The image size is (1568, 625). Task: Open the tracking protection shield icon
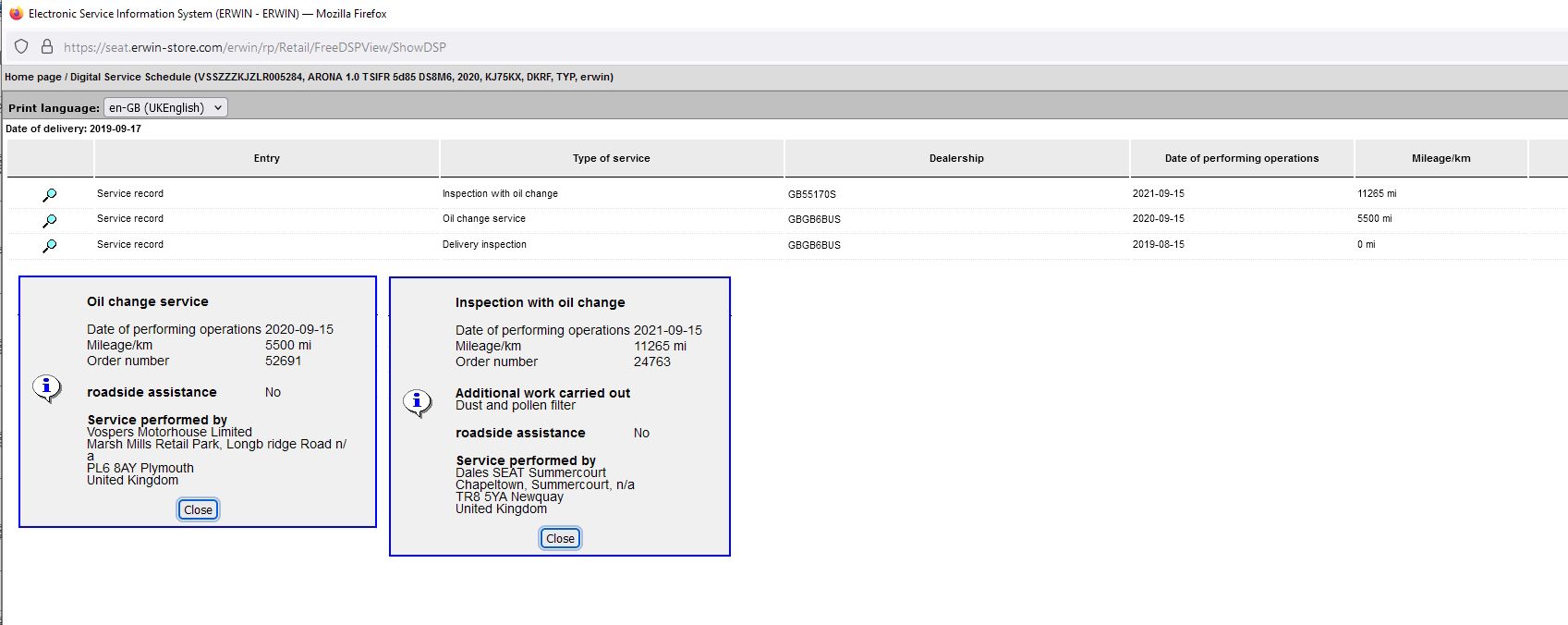pyautogui.click(x=22, y=47)
